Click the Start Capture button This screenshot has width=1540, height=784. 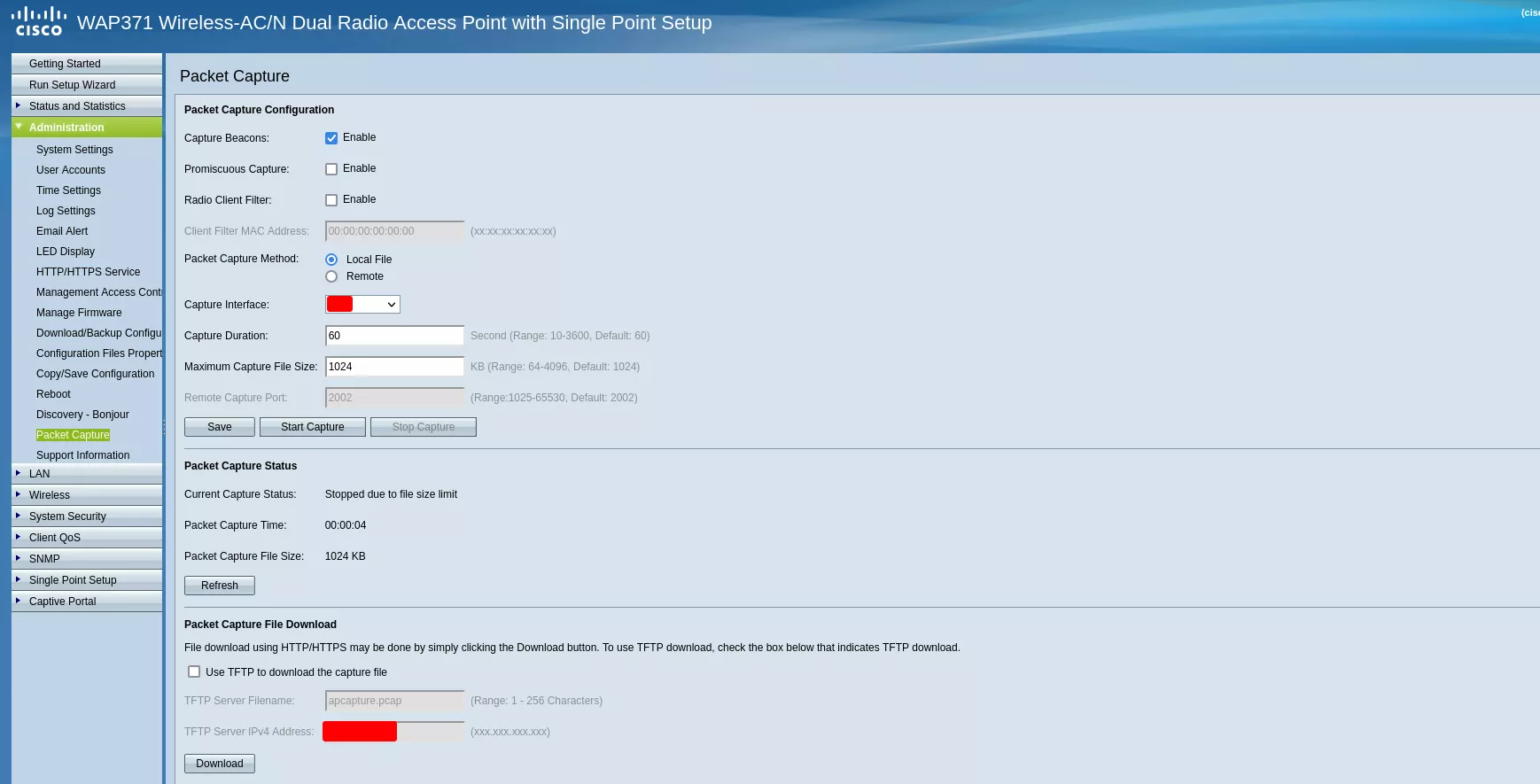coord(312,427)
